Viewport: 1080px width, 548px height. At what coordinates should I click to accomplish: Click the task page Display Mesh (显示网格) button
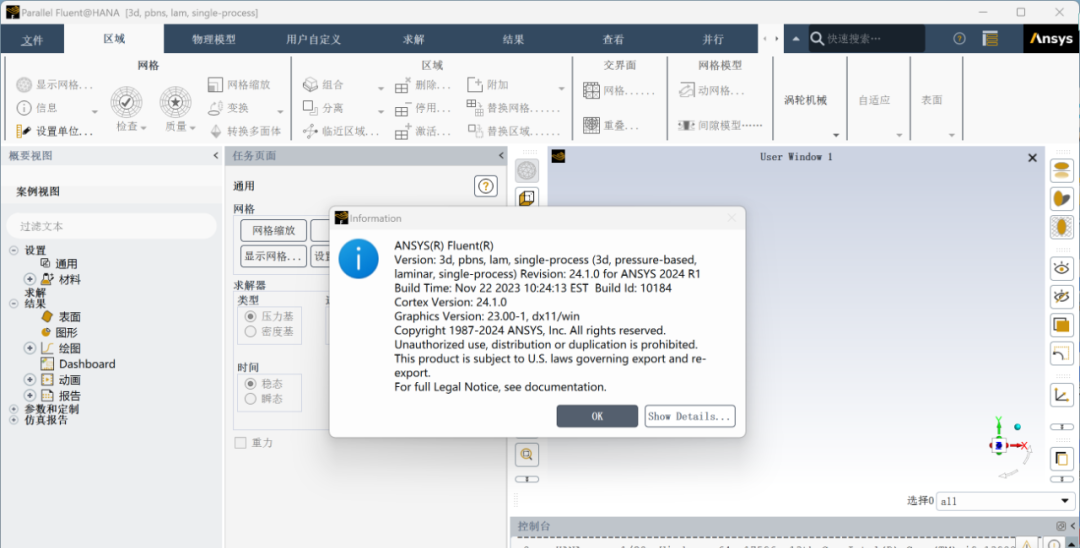(273, 256)
